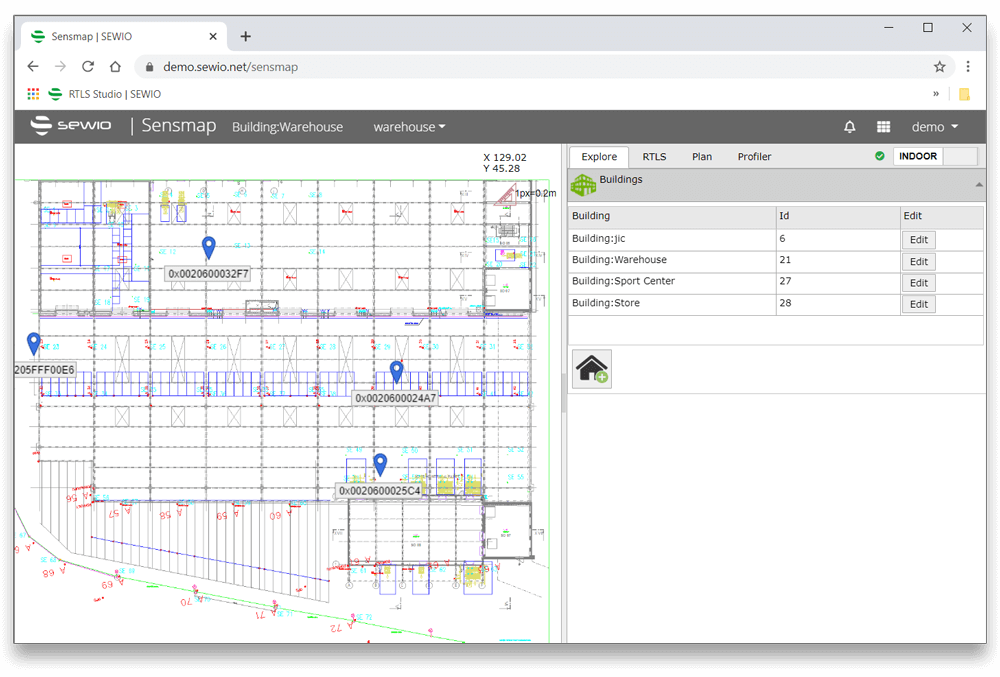
Task: Open the demo user menu
Action: click(x=933, y=127)
